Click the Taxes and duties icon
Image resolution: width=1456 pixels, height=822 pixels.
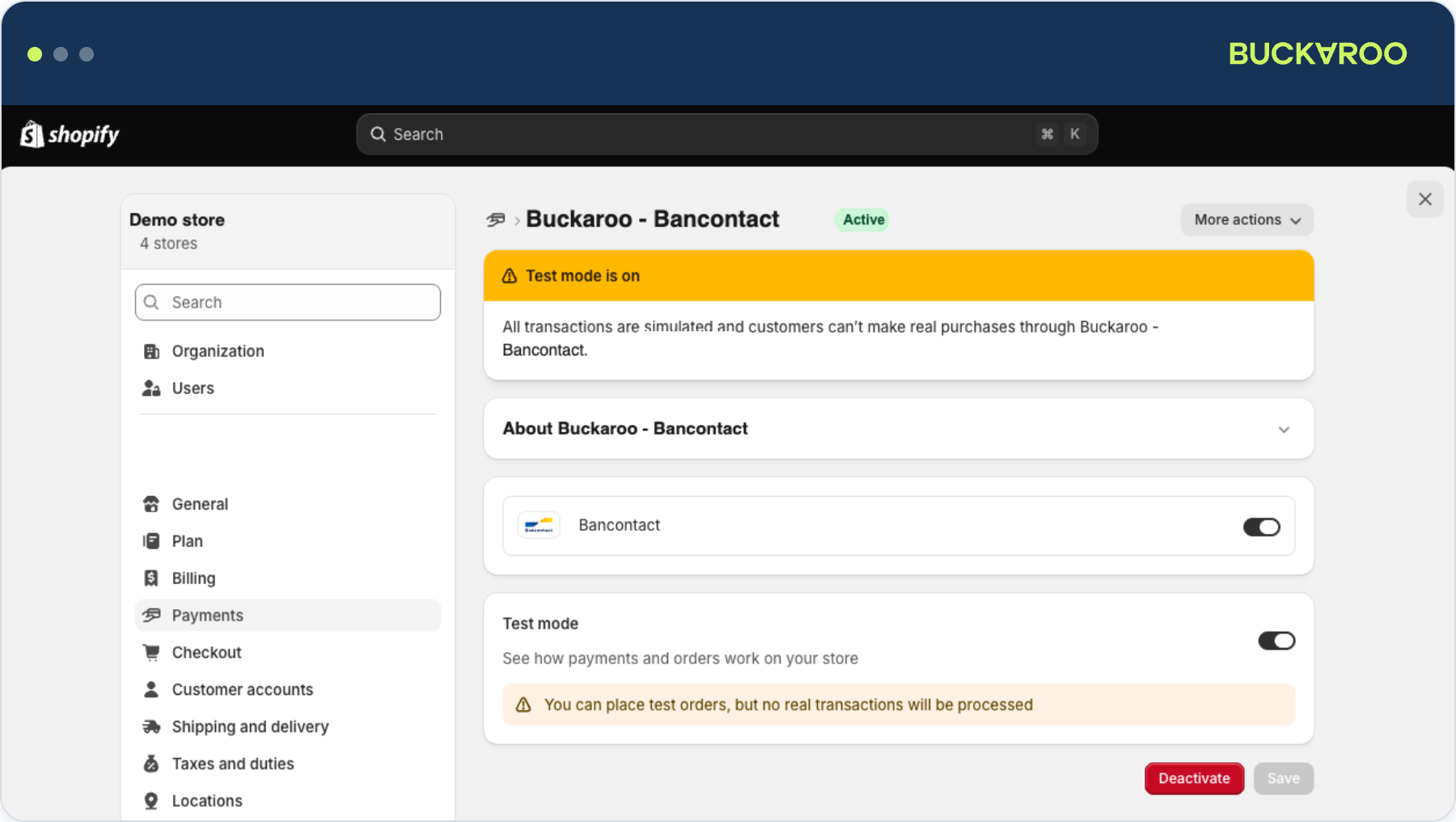point(151,764)
